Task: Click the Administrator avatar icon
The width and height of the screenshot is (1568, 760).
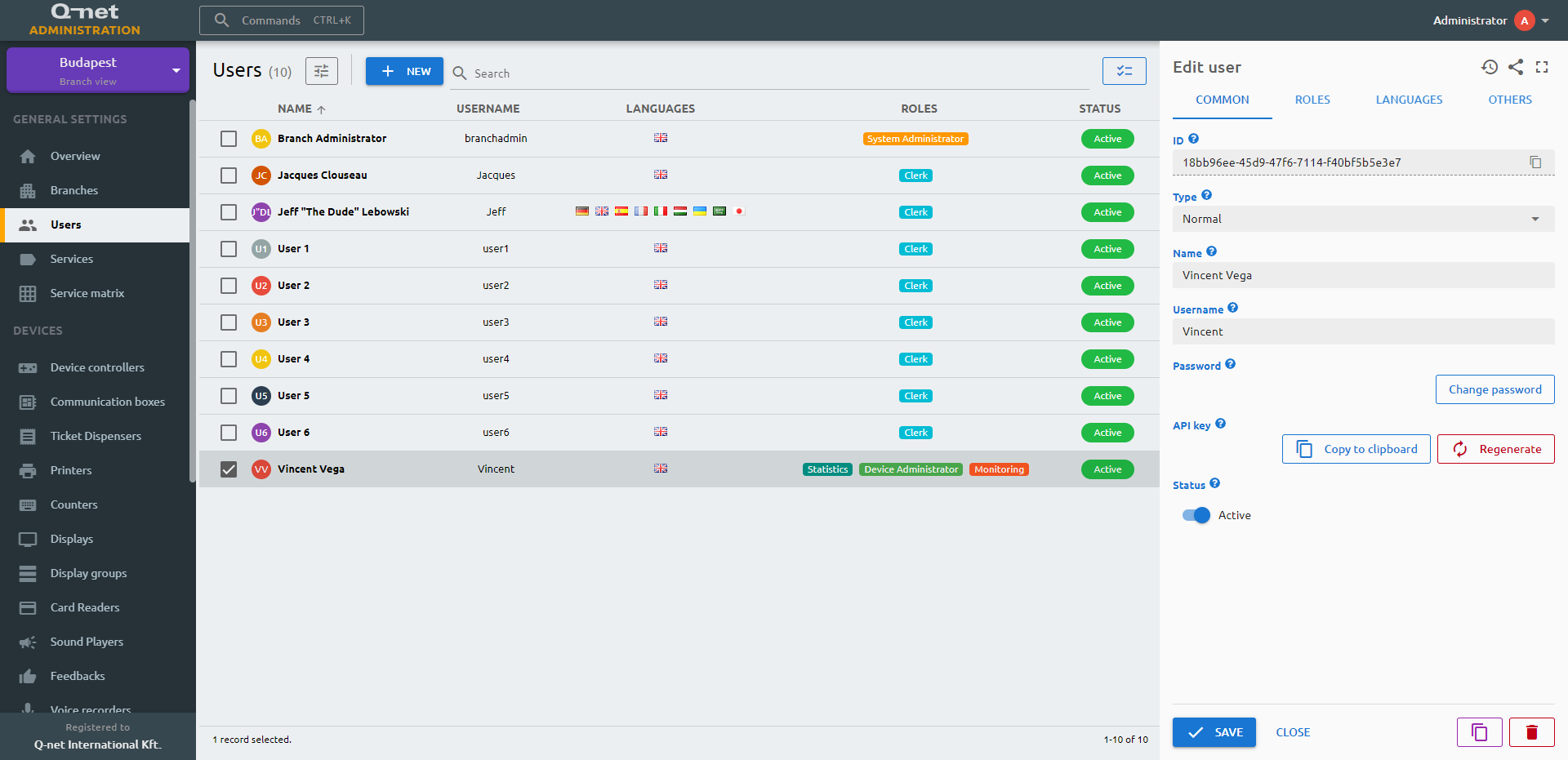Action: click(1524, 20)
